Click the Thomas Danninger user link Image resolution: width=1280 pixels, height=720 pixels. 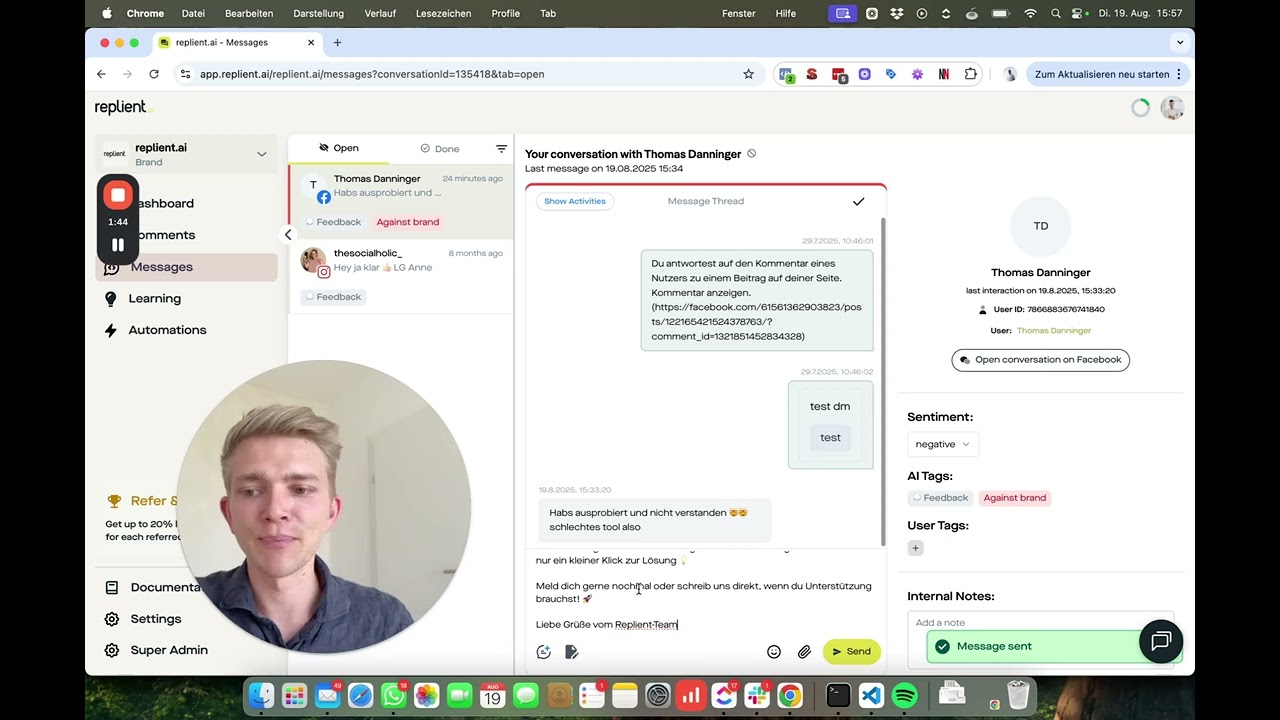[x=1054, y=330]
